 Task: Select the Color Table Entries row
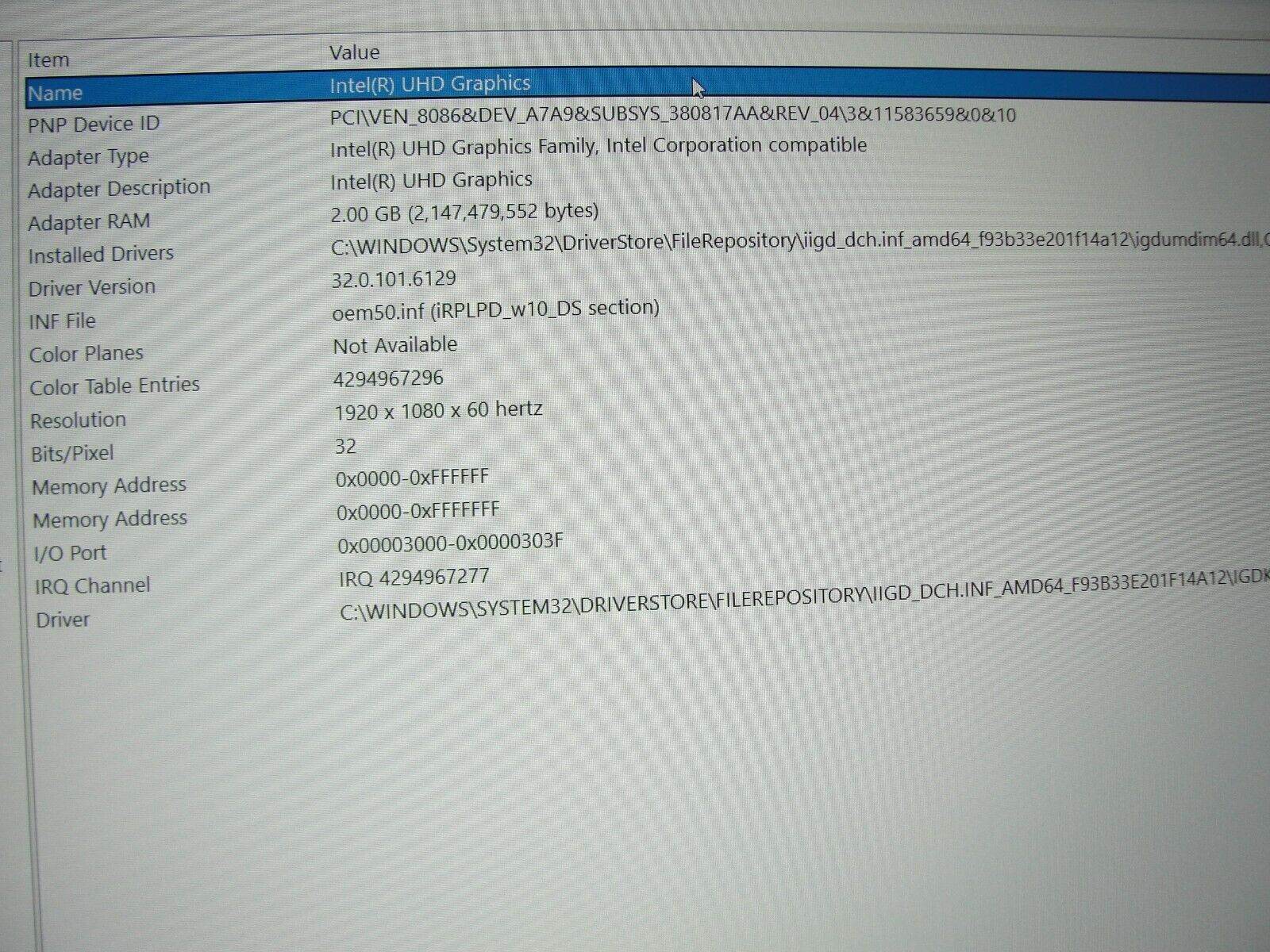[114, 386]
